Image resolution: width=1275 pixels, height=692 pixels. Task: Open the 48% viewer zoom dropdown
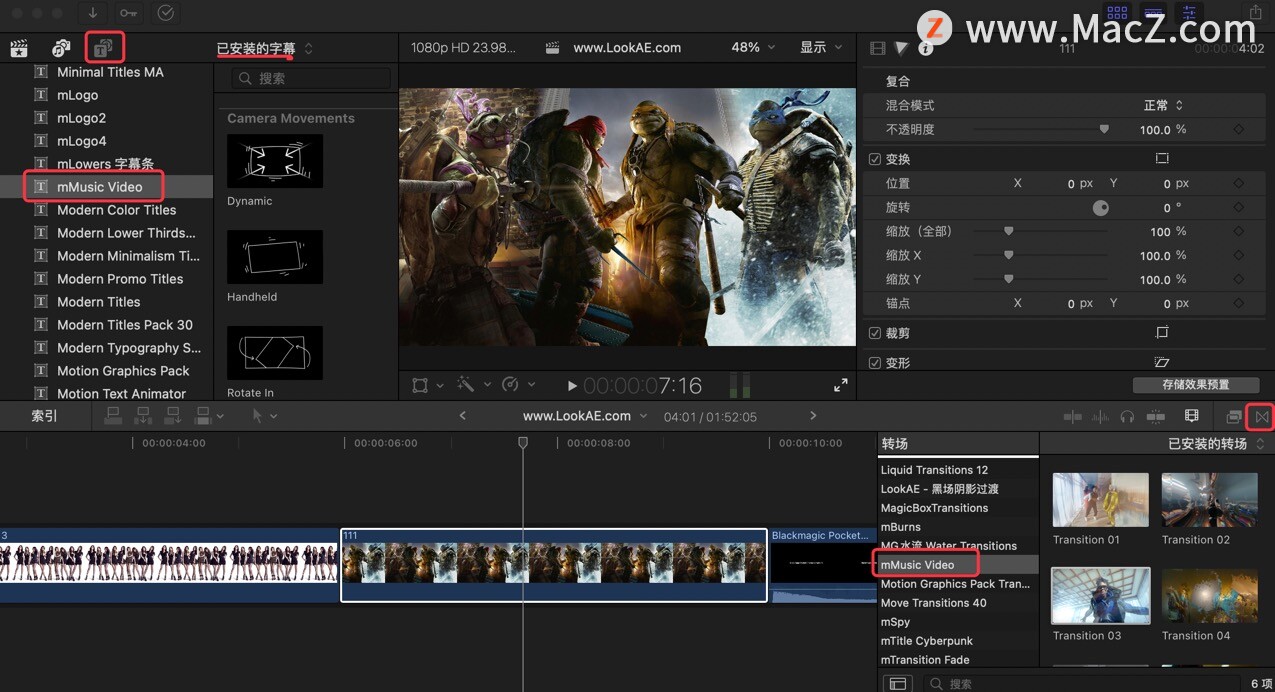tap(752, 47)
